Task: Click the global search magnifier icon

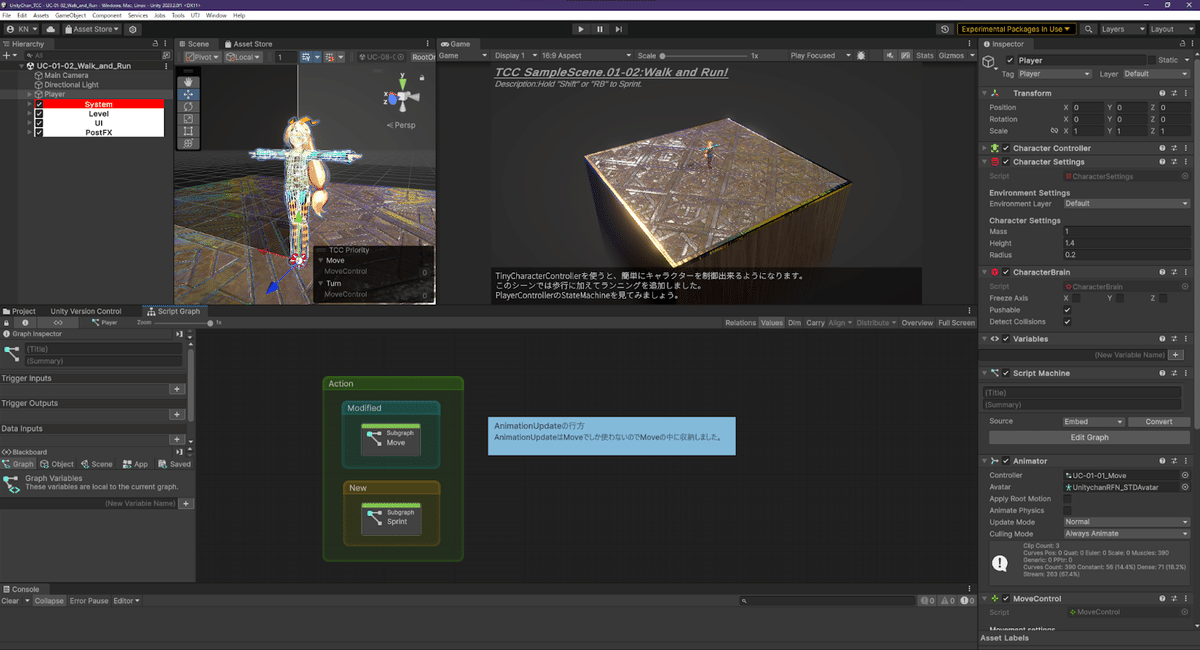Action: coord(1089,29)
